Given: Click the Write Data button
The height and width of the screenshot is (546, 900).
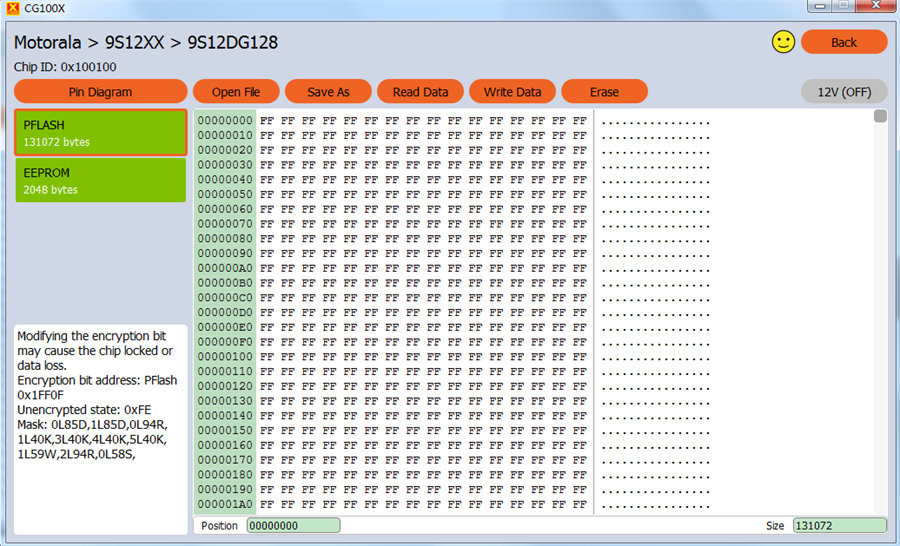Looking at the screenshot, I should point(512,92).
